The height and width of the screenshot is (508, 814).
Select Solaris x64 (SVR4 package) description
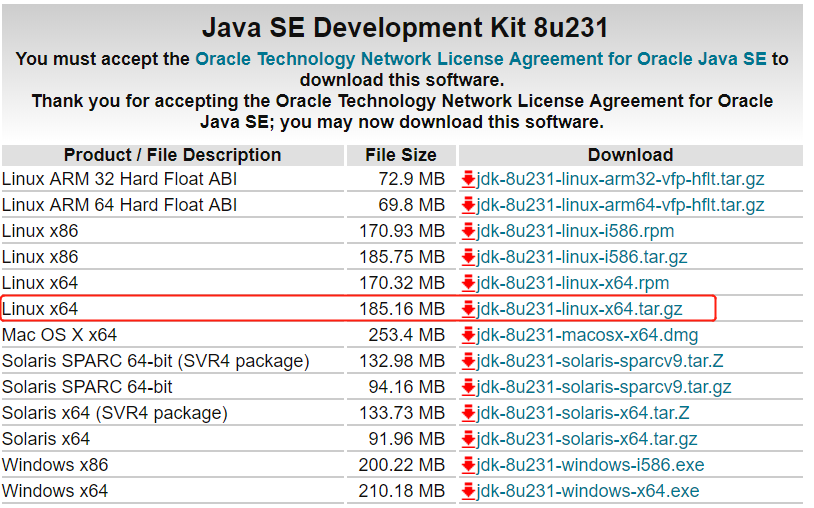click(x=115, y=413)
